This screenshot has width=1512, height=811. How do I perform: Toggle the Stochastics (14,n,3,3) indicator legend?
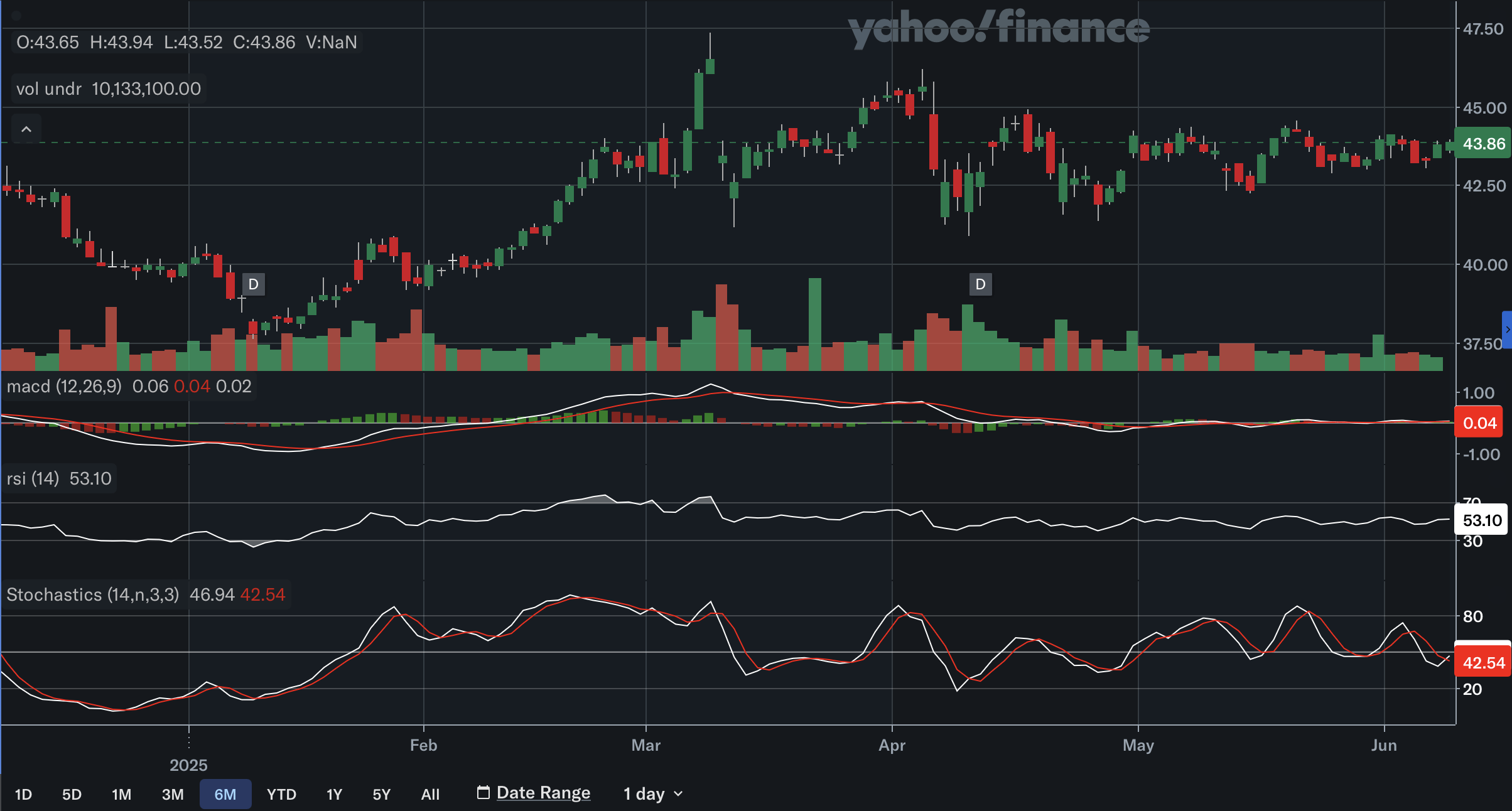tap(92, 594)
